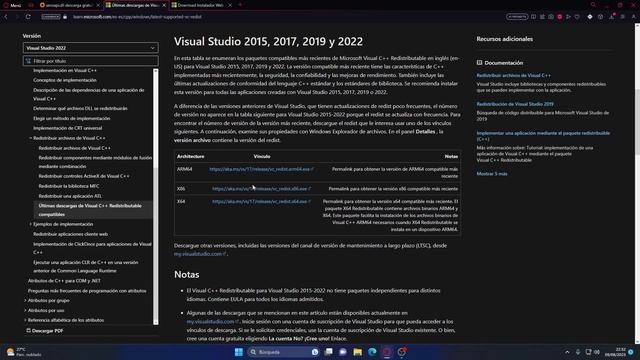Open my.visualstudio.com link below the table
This screenshot has height=360, width=640.
[200, 254]
